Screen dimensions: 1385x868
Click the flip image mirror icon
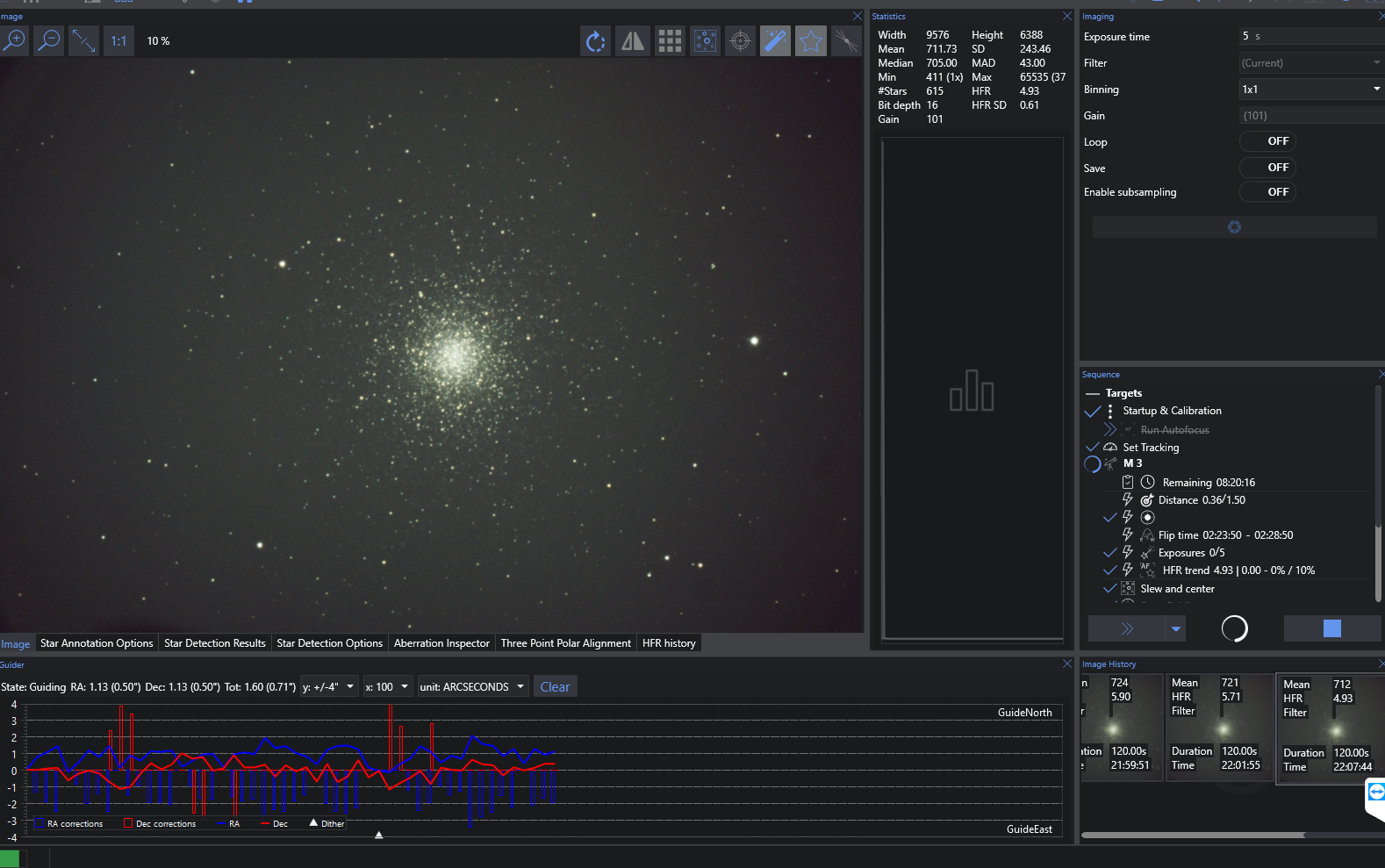tap(633, 41)
